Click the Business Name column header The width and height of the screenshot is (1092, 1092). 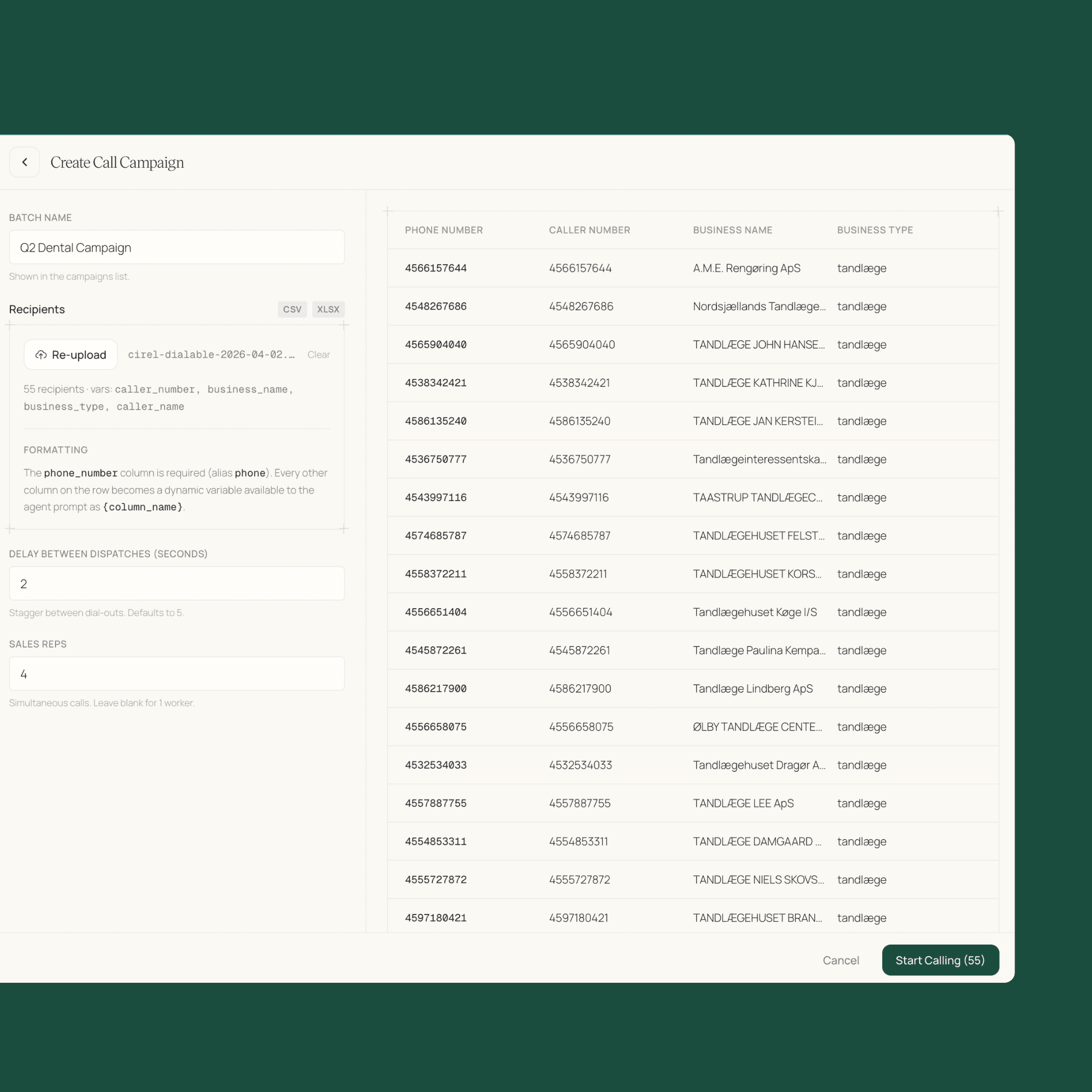(733, 230)
